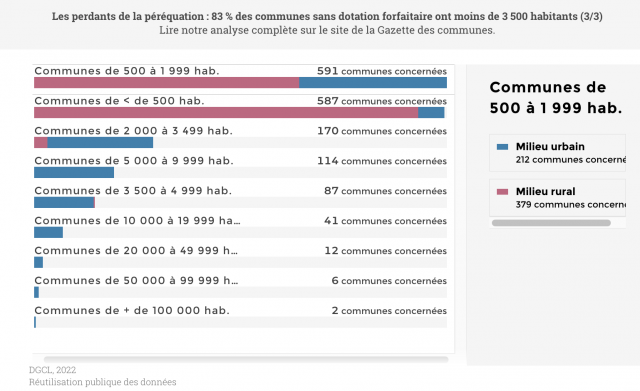This screenshot has width=640, height=391.
Task: Click the Milieu urbain legend entry
Action: [x=558, y=153]
